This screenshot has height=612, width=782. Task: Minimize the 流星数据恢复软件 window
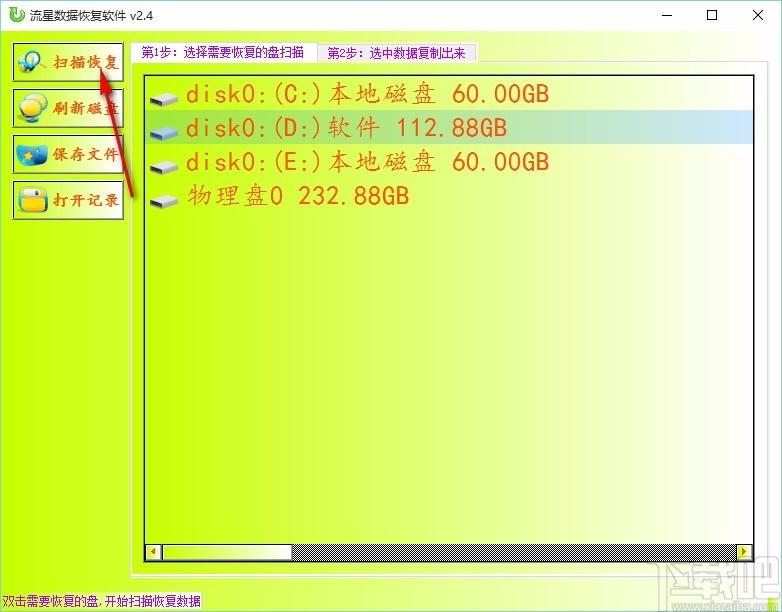pos(667,15)
